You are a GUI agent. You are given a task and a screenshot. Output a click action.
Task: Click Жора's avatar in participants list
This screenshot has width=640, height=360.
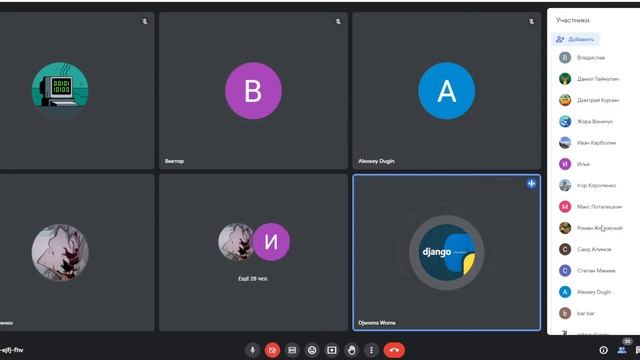565,121
